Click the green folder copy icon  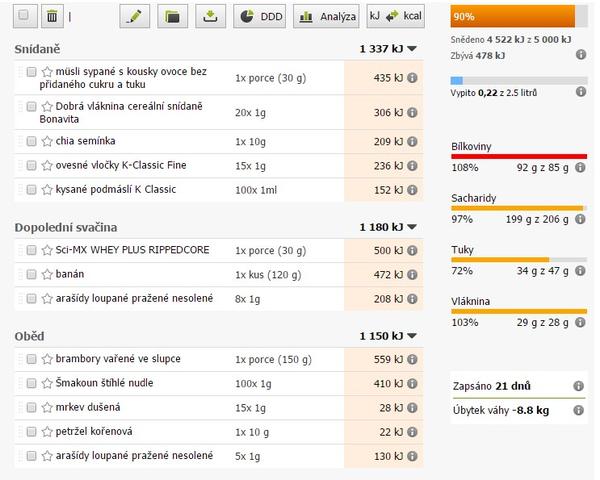[x=172, y=16]
